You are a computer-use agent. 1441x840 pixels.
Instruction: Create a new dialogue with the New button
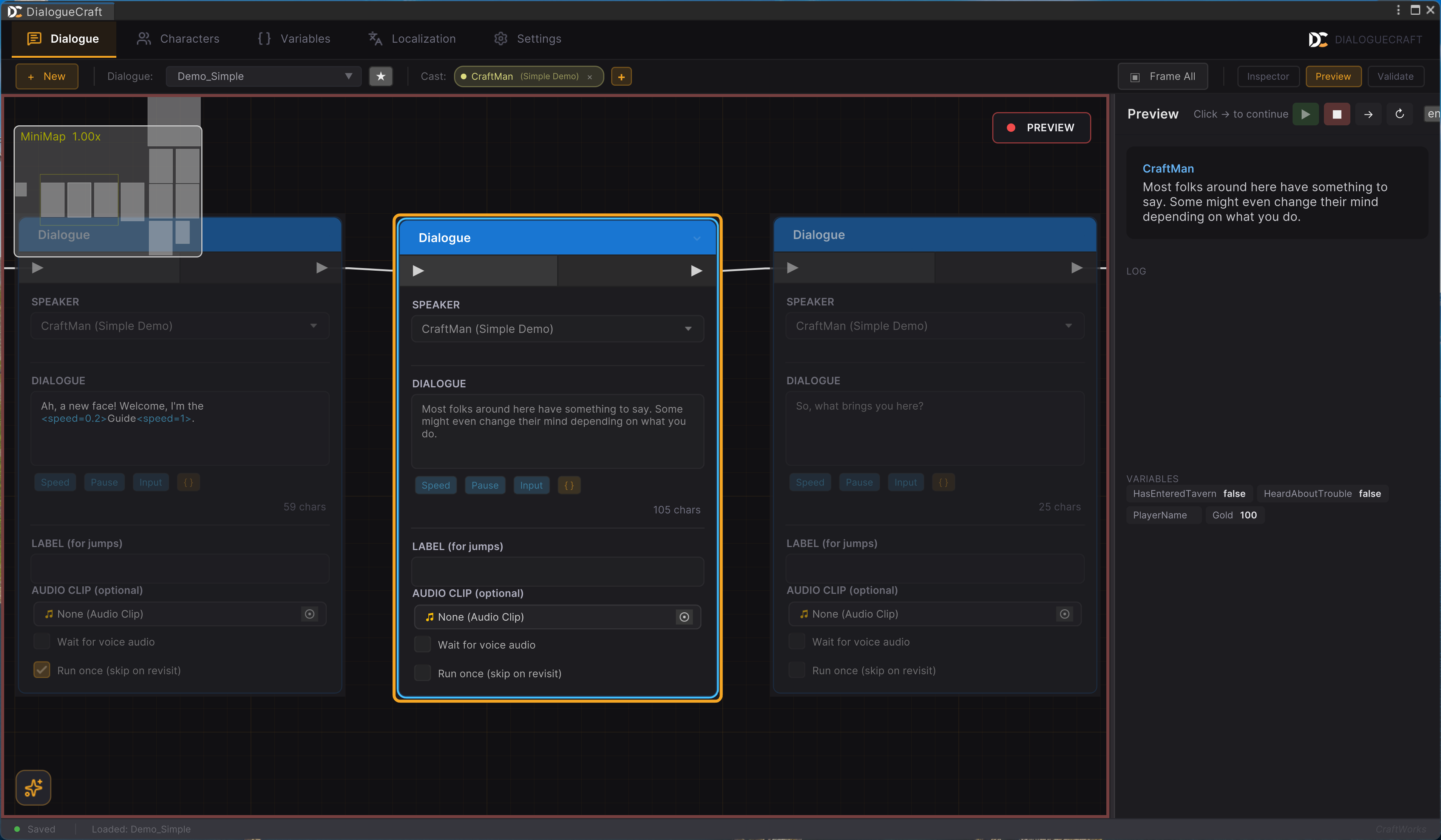click(47, 77)
